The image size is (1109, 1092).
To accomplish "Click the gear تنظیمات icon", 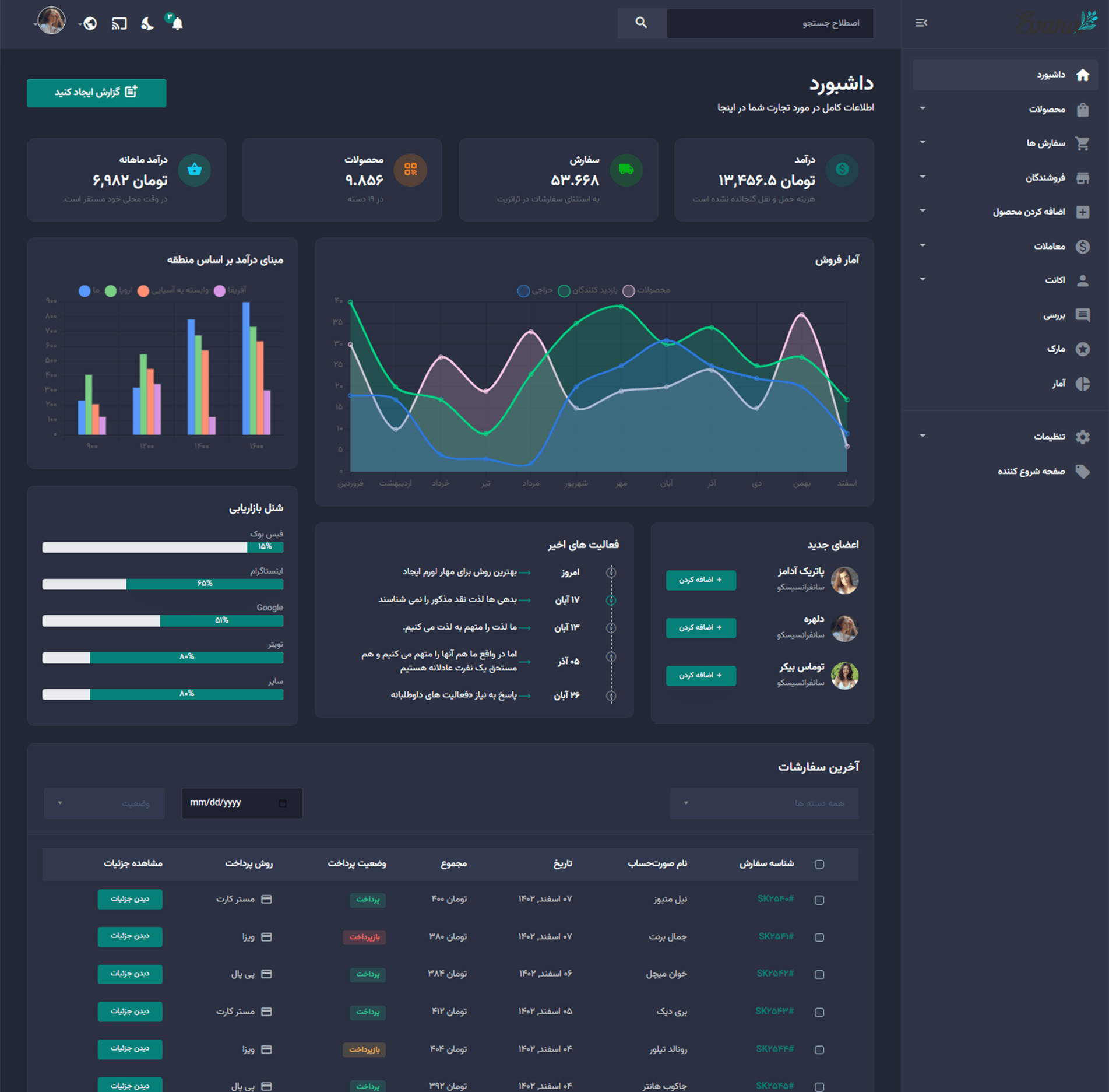I will tap(1083, 437).
